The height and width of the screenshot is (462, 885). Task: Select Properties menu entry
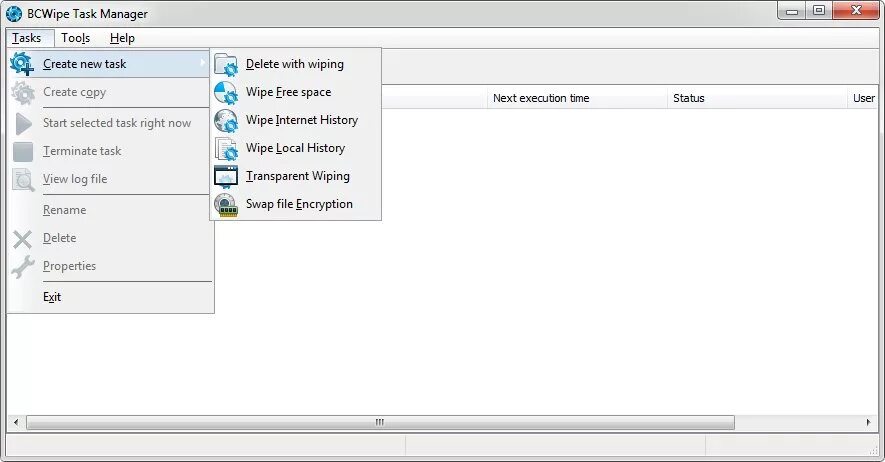(109, 266)
